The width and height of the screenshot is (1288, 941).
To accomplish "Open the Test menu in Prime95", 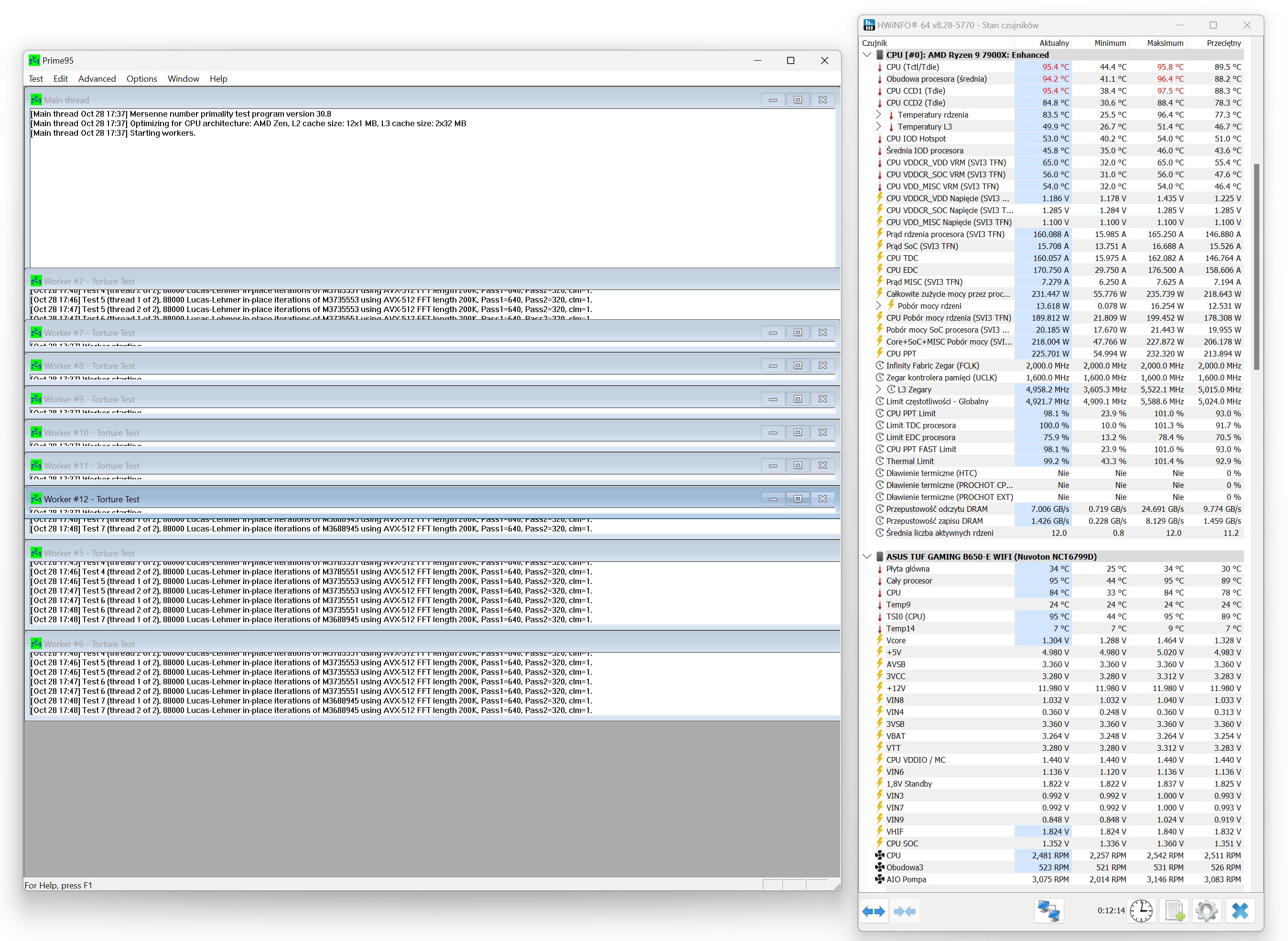I will point(35,78).
